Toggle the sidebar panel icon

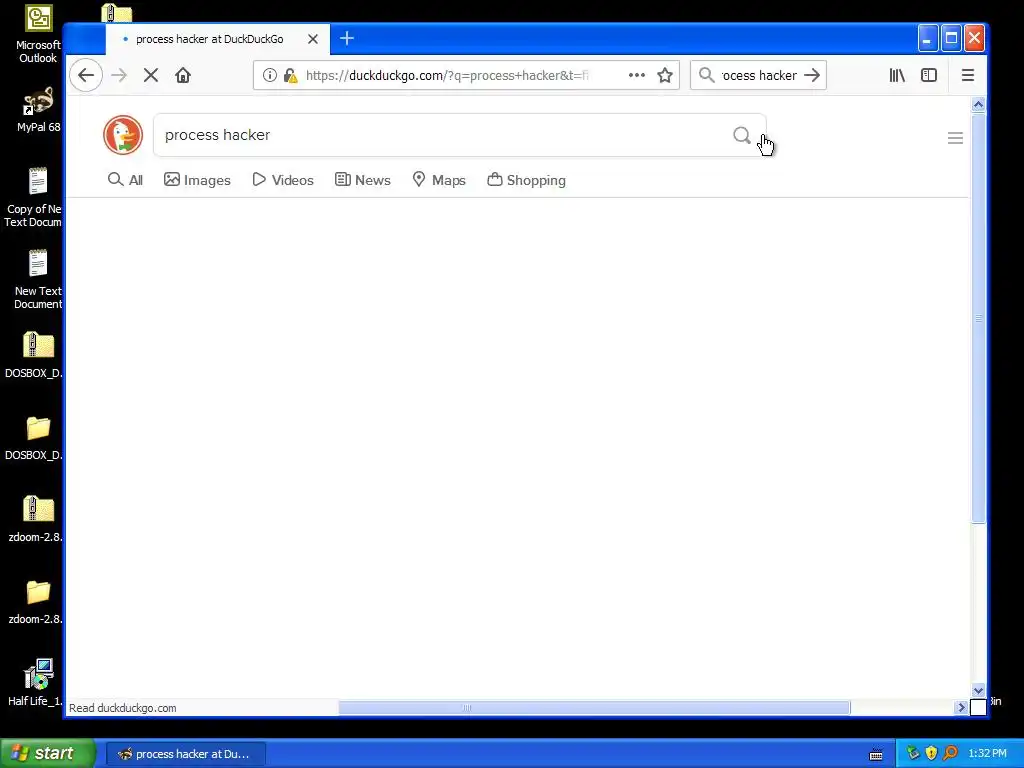[929, 75]
